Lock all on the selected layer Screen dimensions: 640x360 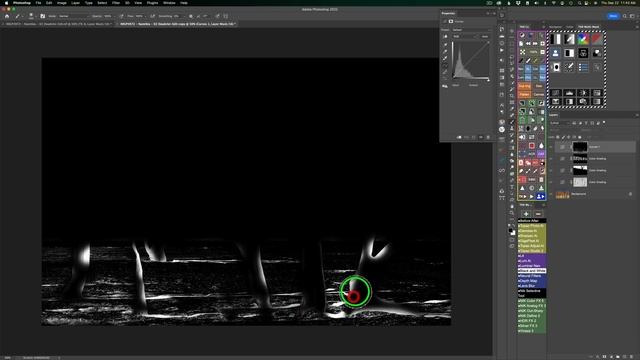coord(580,137)
